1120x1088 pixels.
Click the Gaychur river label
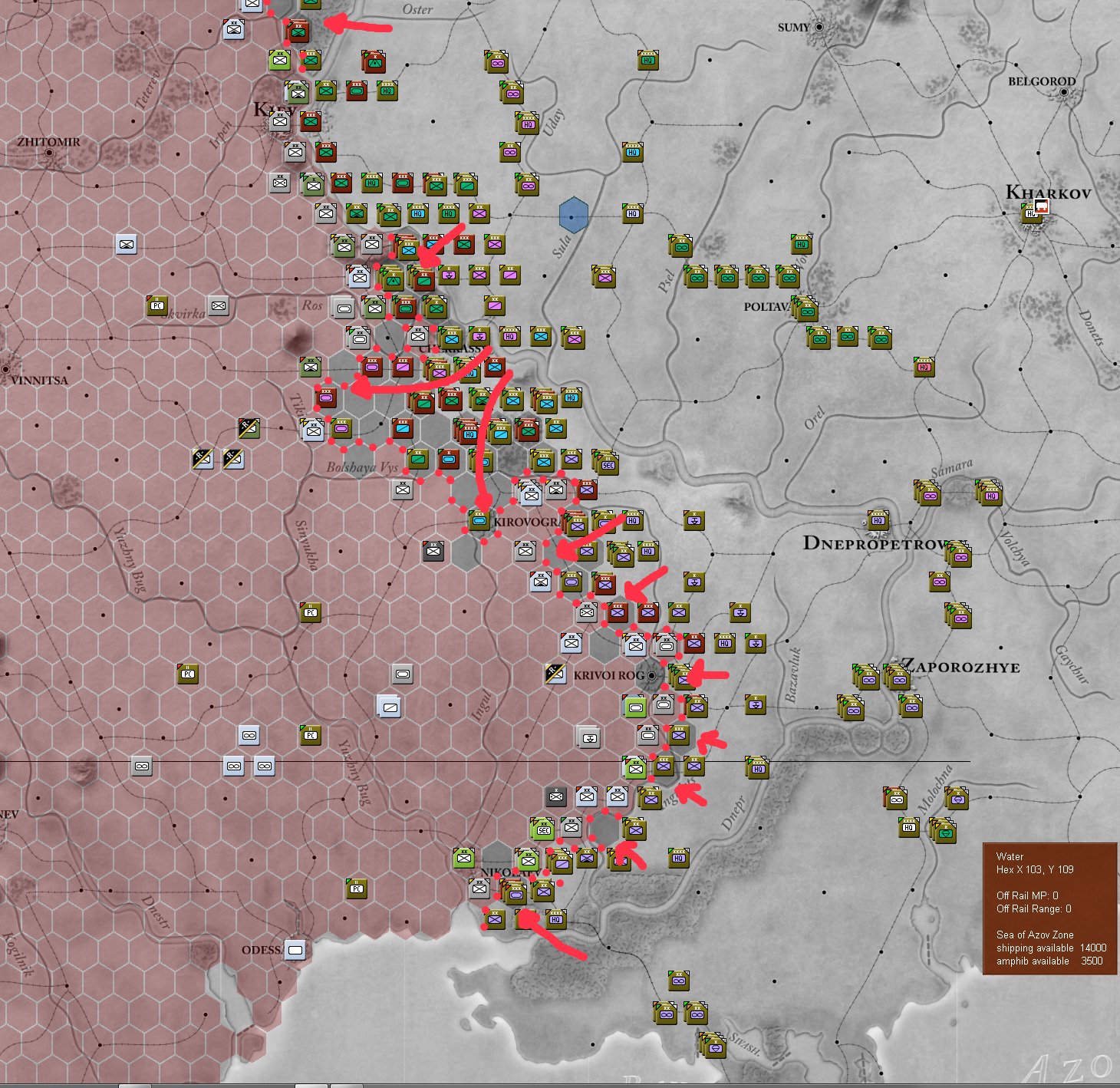pos(1072,664)
